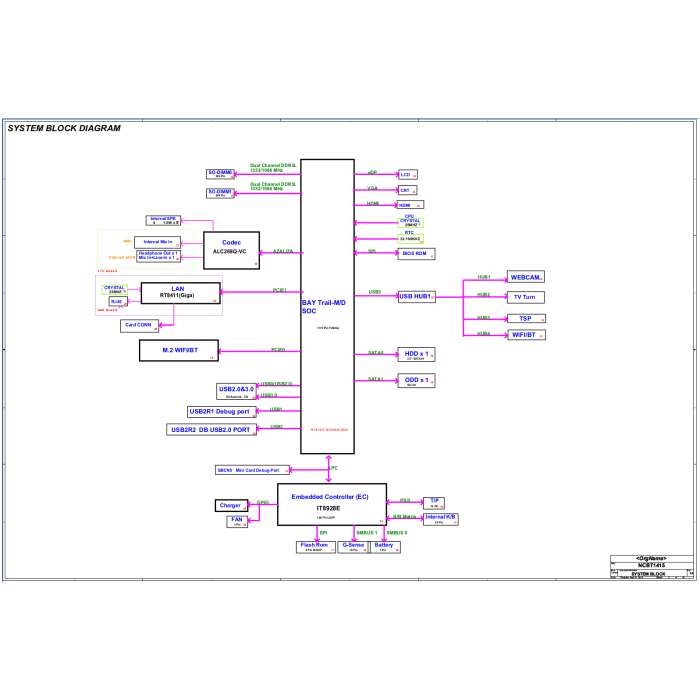Click the TSP box
This screenshot has height=700, width=700.
[x=526, y=318]
